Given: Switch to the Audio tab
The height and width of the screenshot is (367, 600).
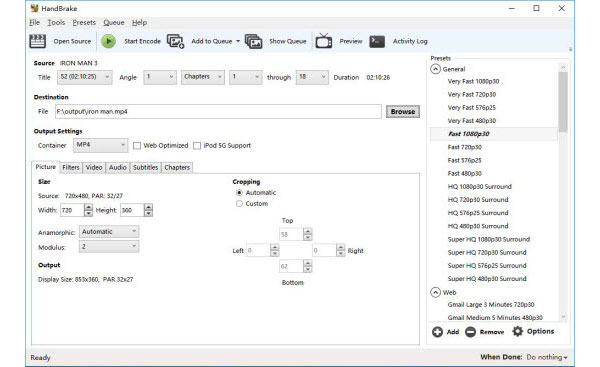Looking at the screenshot, I should [x=117, y=168].
